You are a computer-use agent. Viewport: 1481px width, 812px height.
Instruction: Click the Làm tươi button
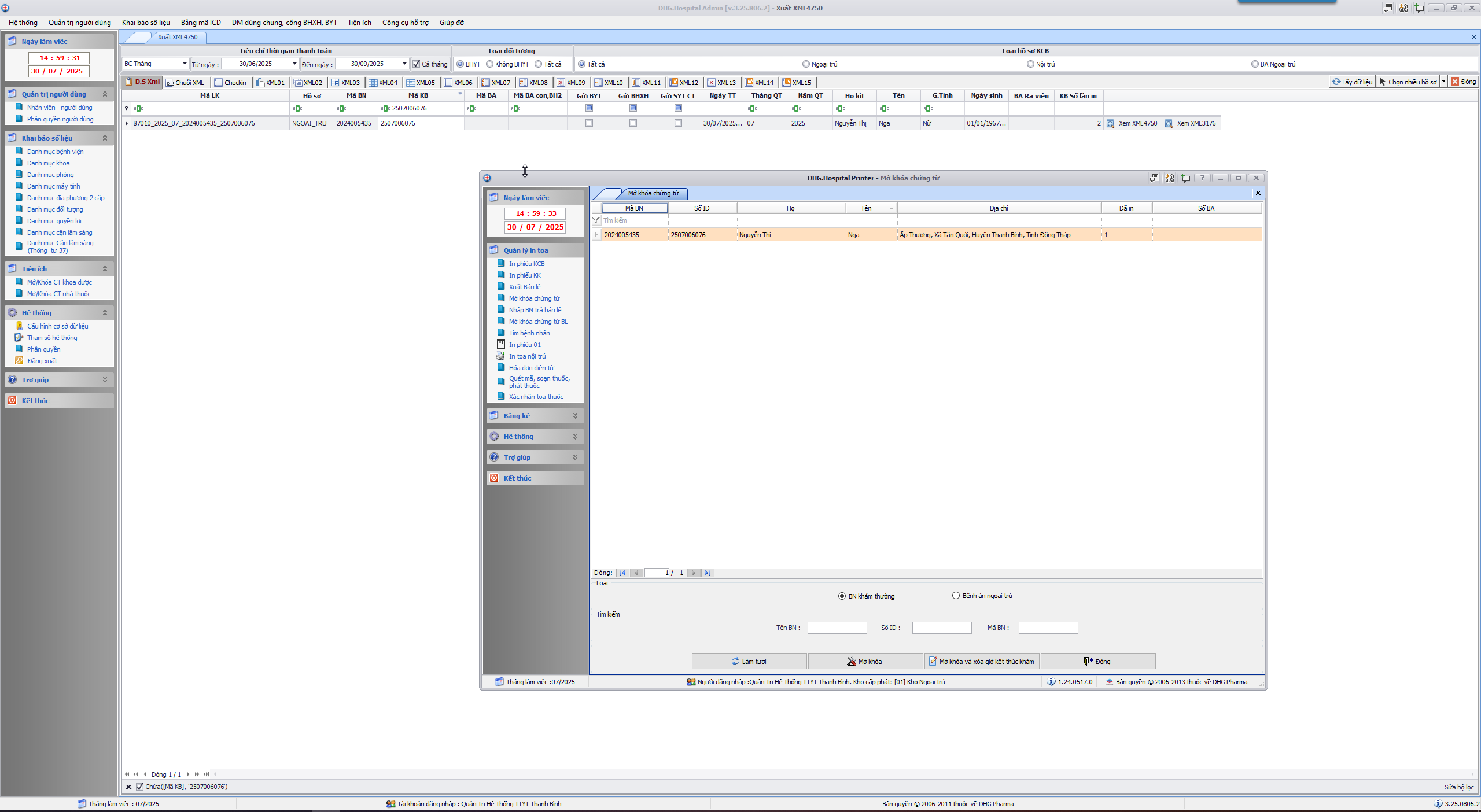749,662
